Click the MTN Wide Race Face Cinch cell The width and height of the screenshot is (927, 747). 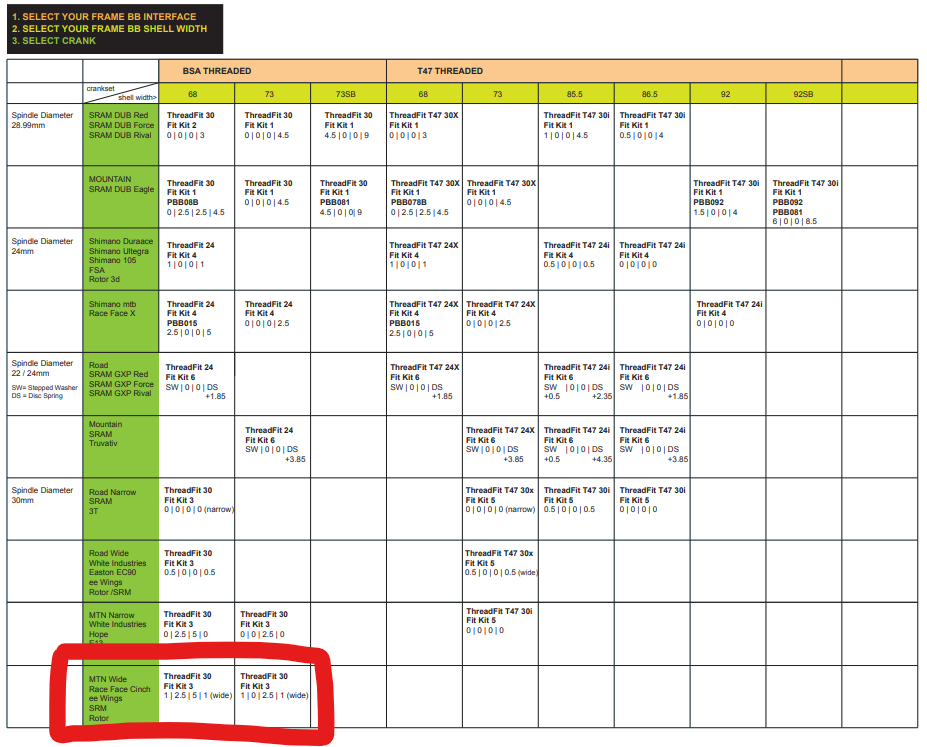(121, 697)
